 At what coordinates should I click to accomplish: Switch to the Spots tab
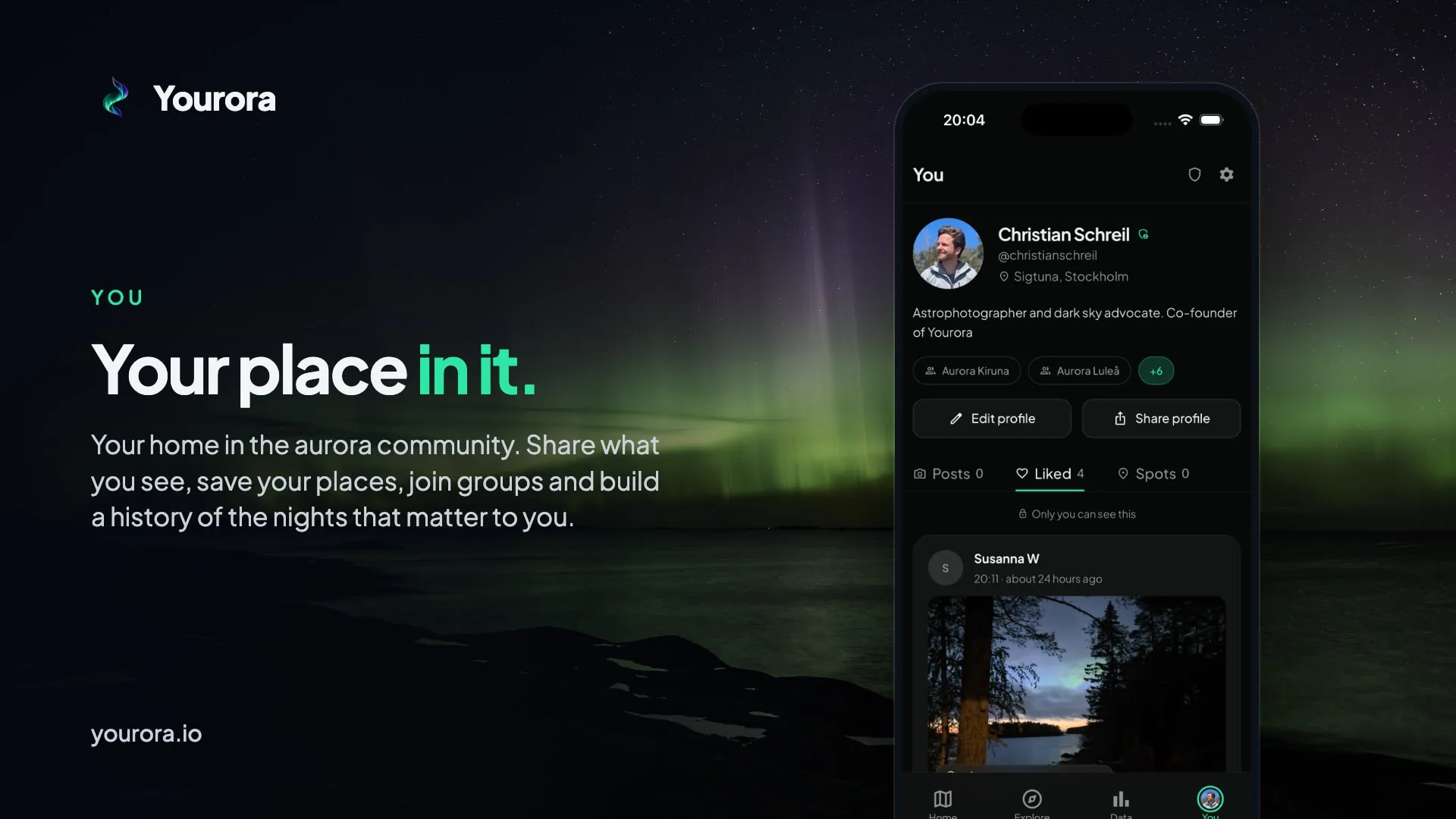click(1153, 474)
